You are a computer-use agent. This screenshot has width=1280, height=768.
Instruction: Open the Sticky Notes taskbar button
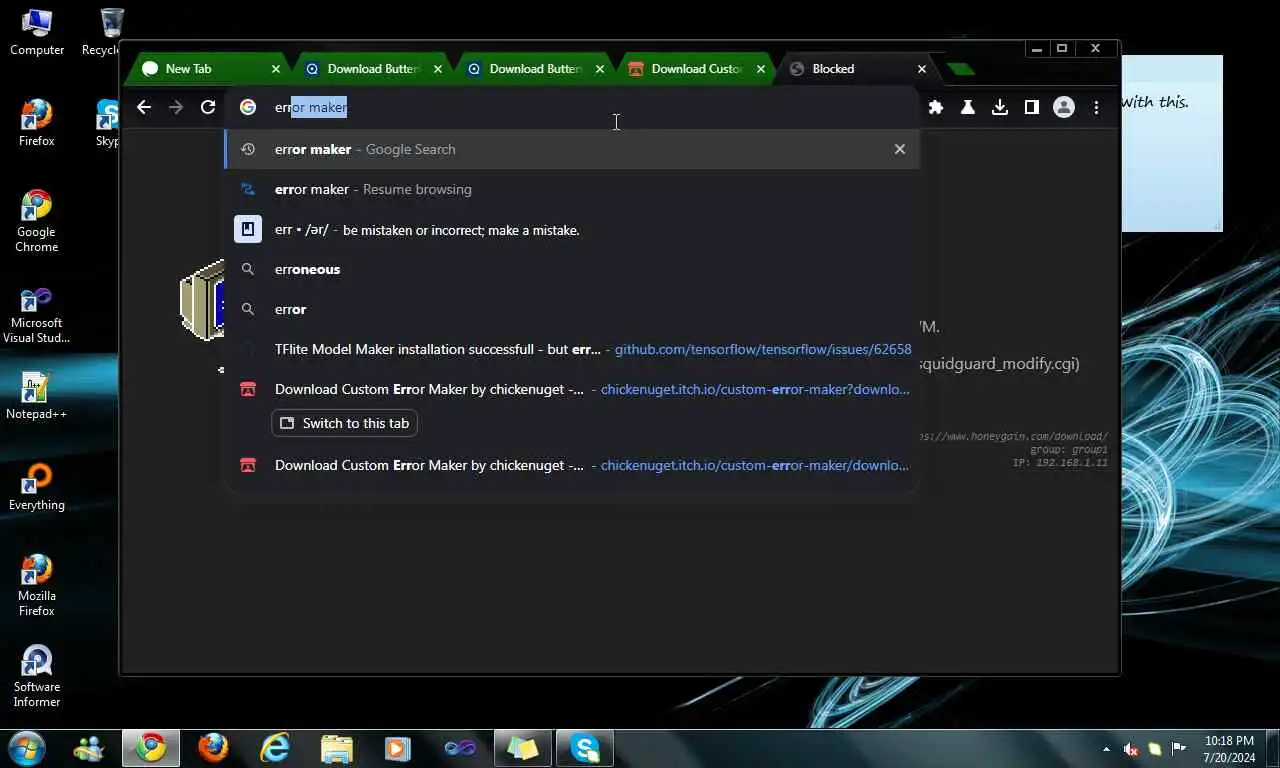[x=523, y=748]
